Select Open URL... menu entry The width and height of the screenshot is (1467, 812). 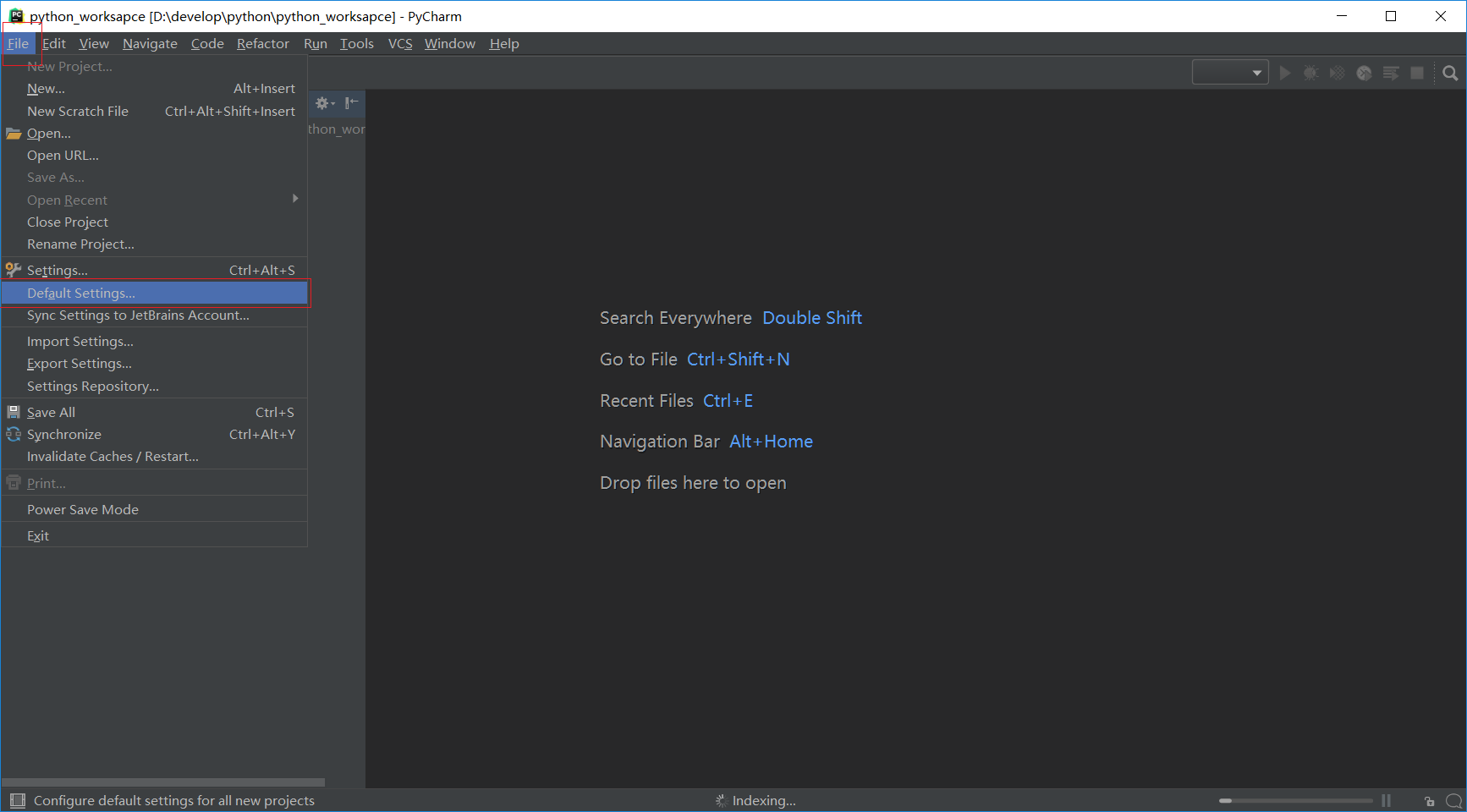[155, 156]
